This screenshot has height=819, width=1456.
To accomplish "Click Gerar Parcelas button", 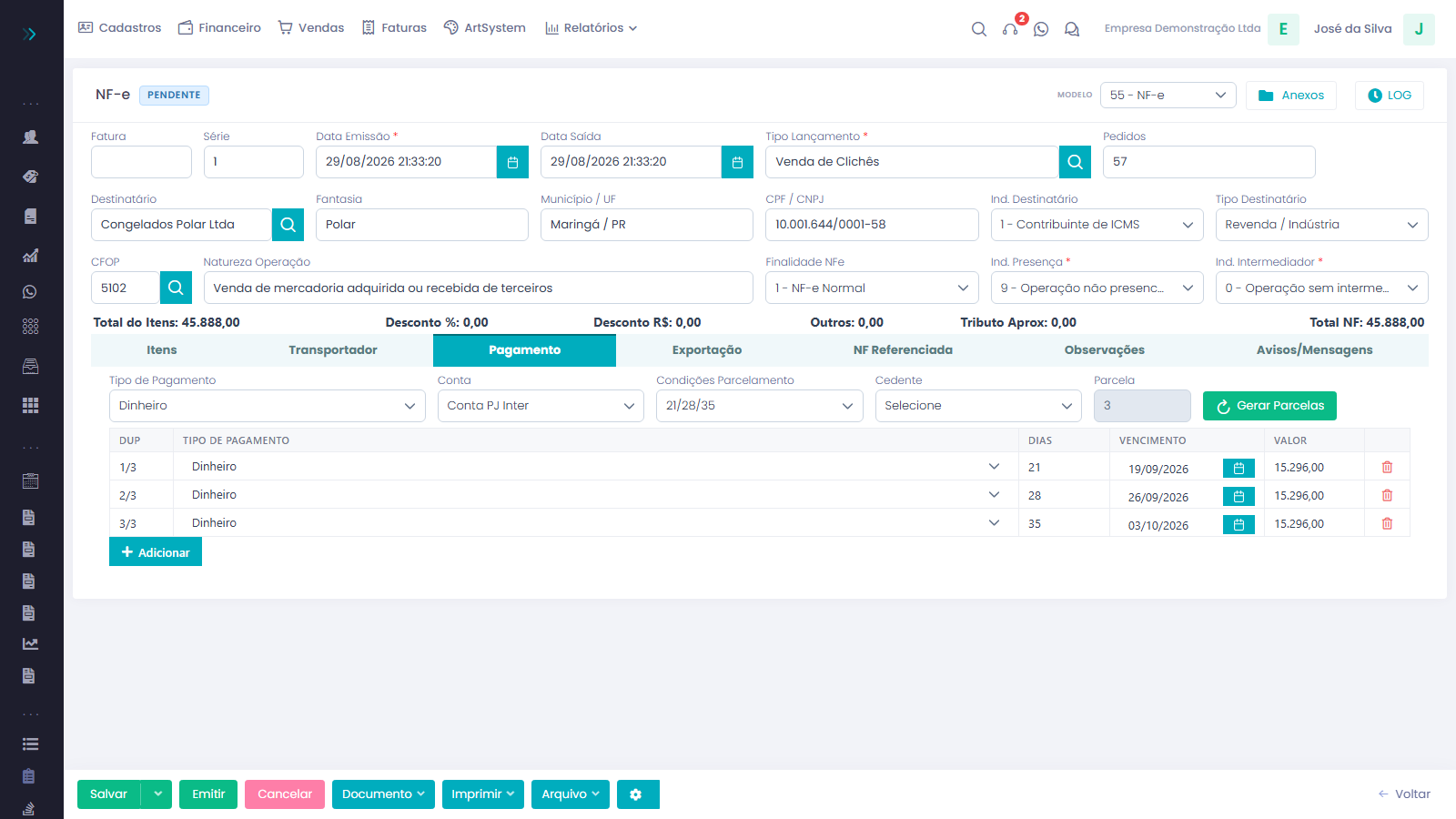I will [1269, 406].
